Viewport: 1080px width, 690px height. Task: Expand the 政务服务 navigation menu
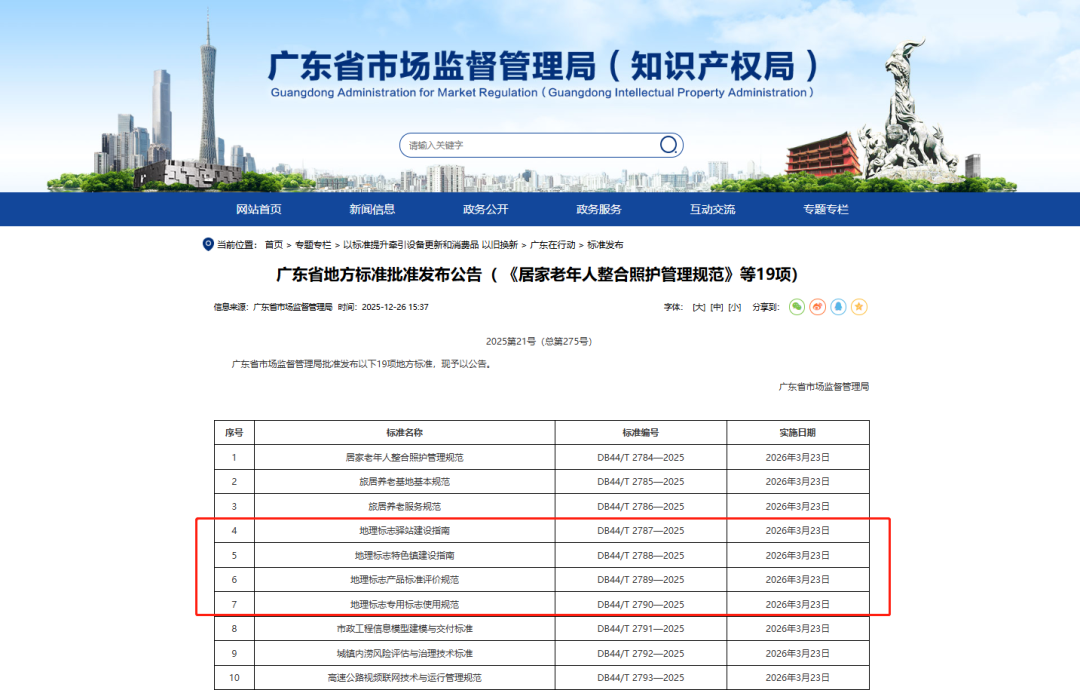pyautogui.click(x=599, y=209)
